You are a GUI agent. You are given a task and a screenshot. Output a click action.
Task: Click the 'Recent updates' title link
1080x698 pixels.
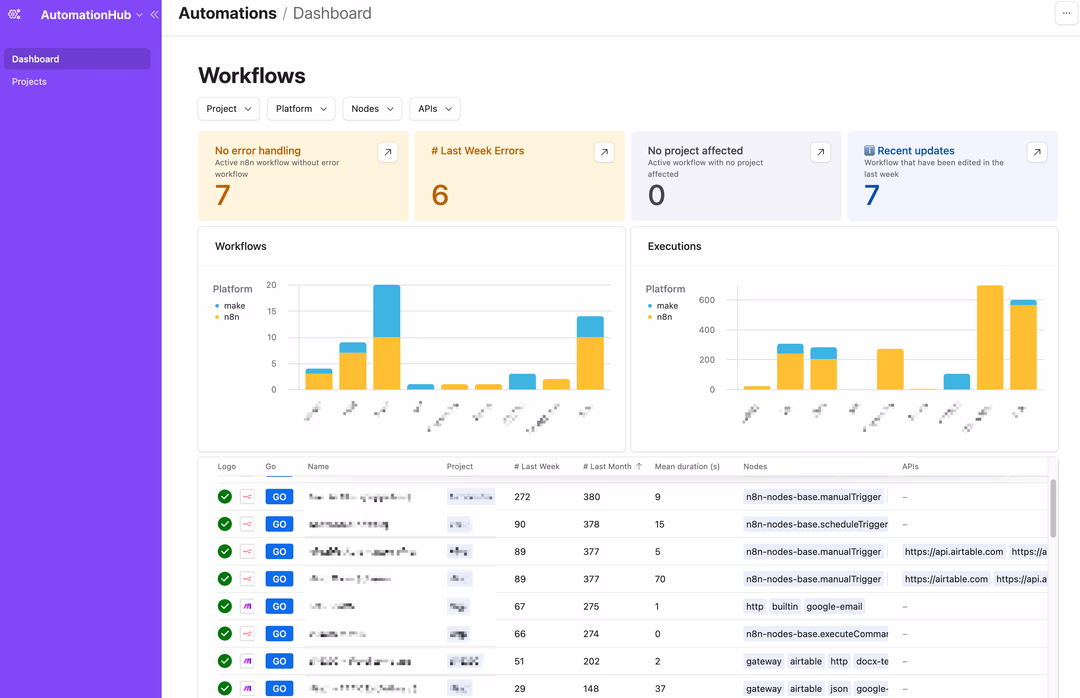(915, 151)
